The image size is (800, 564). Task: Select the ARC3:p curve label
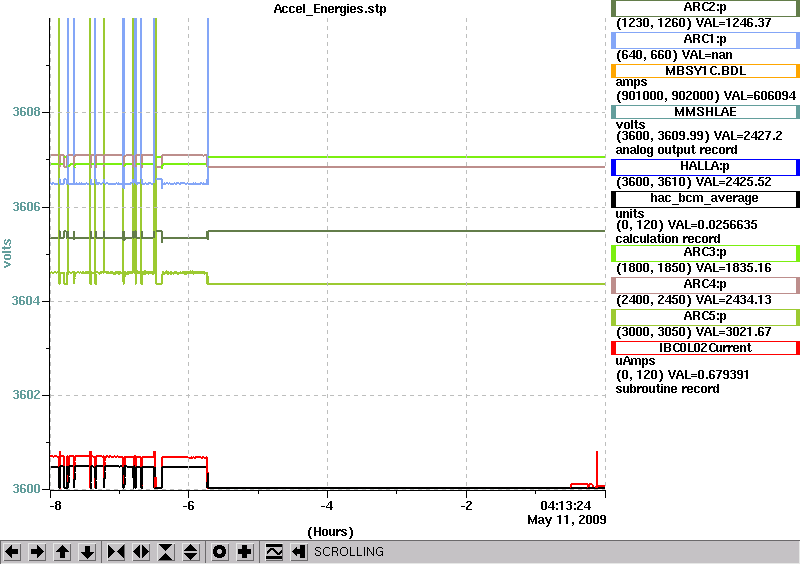point(705,253)
